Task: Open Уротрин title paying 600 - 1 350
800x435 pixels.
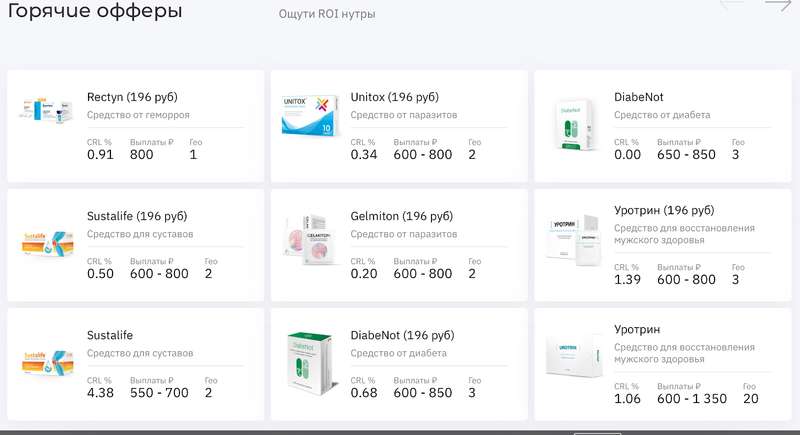Action: click(x=637, y=329)
